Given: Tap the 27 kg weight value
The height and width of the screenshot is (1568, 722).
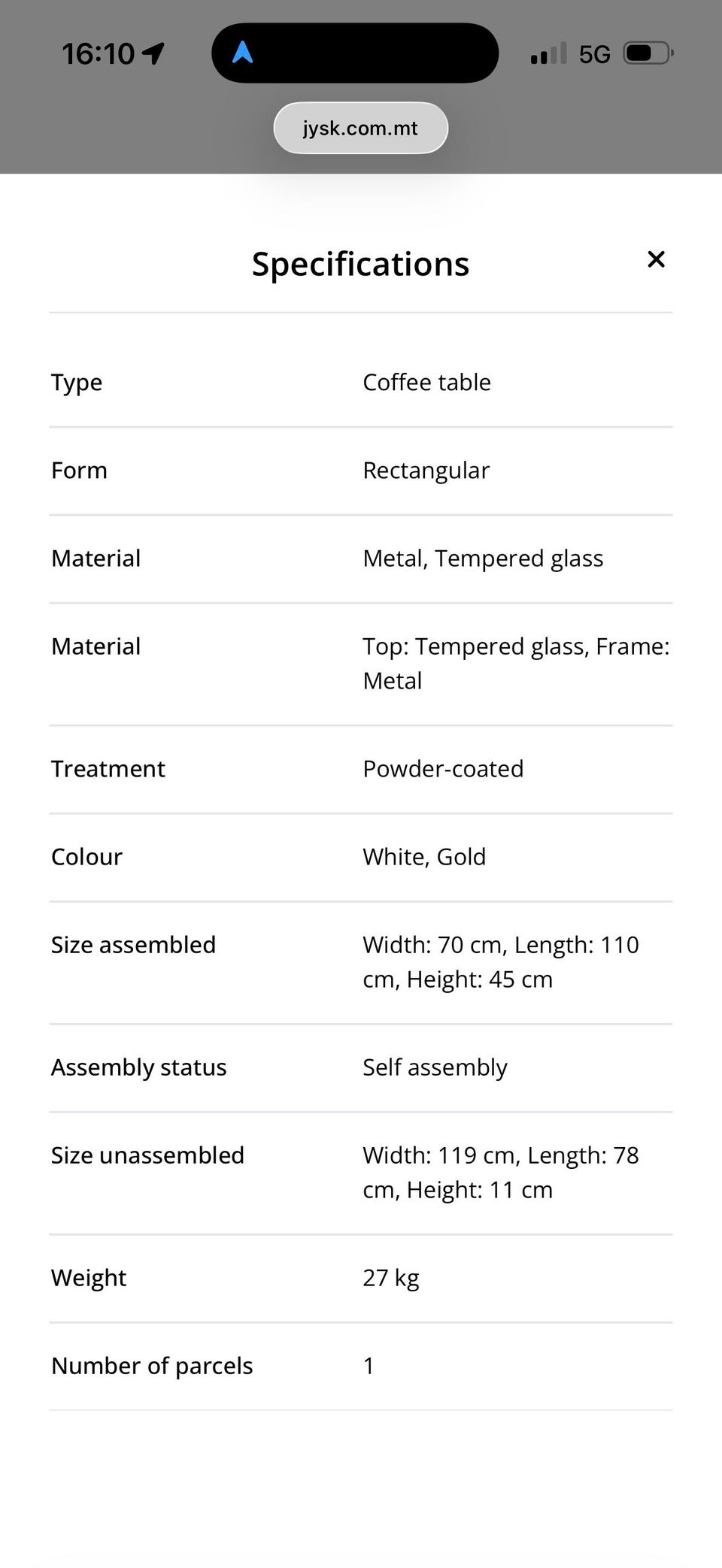Looking at the screenshot, I should point(391,1278).
